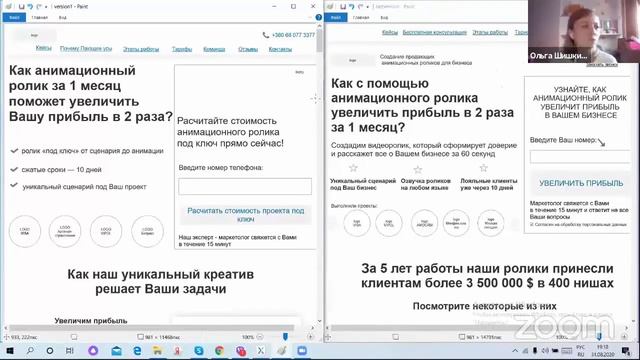Open the Файл menu in right Paint window
Image resolution: width=640 pixels, height=360 pixels.
[x=336, y=18]
